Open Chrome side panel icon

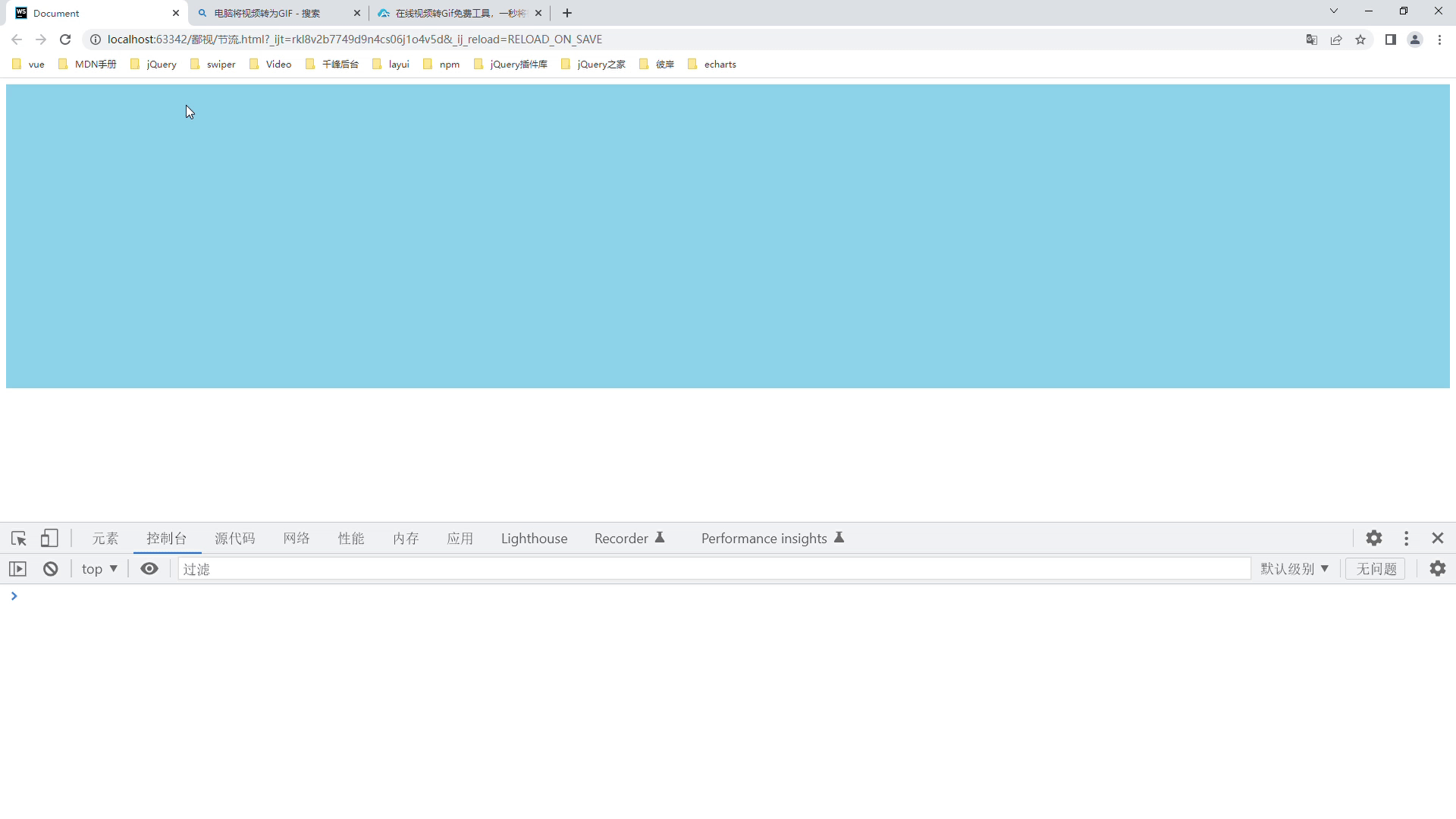click(x=1390, y=39)
